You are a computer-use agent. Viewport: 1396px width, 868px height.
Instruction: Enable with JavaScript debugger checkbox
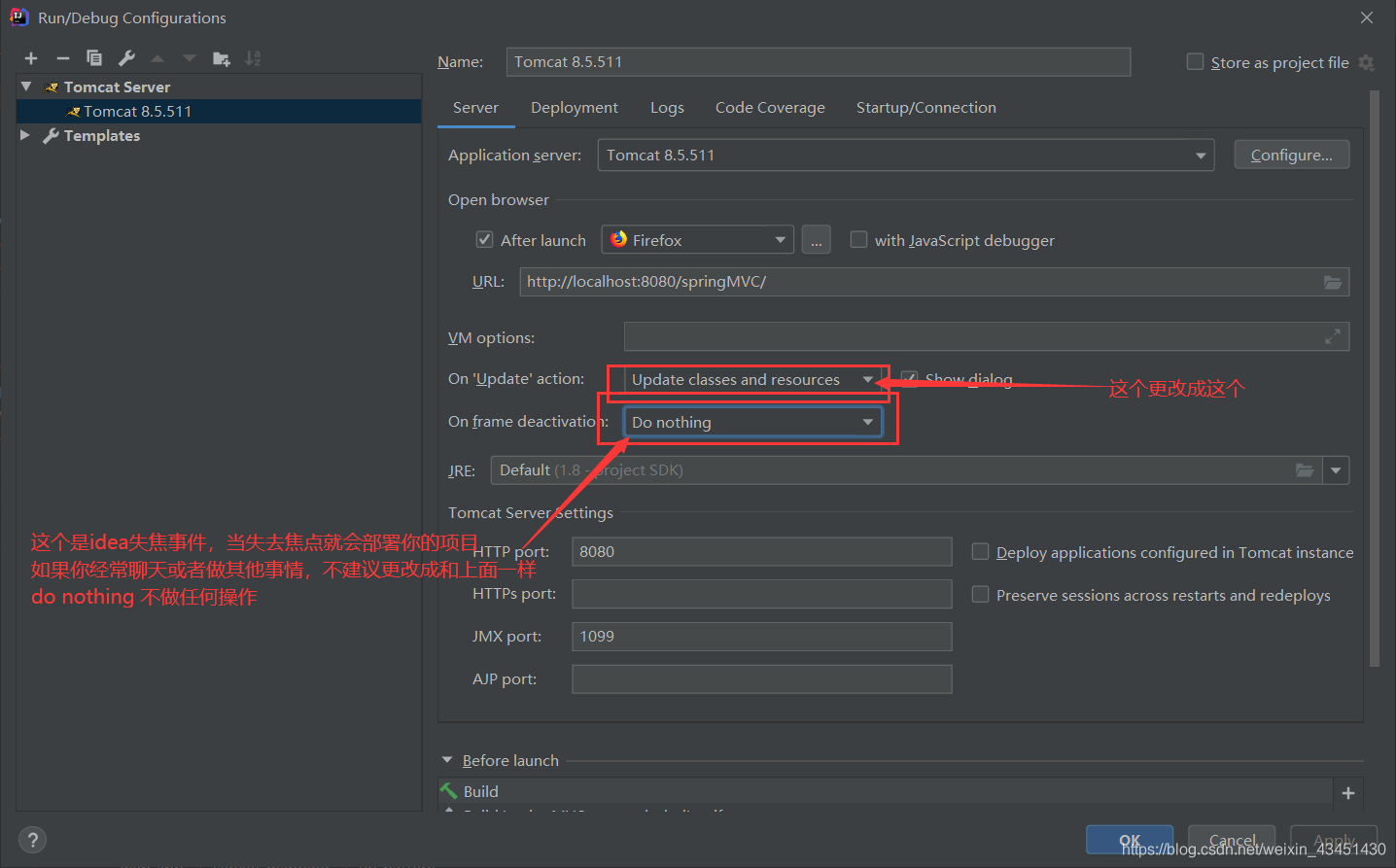click(x=858, y=239)
